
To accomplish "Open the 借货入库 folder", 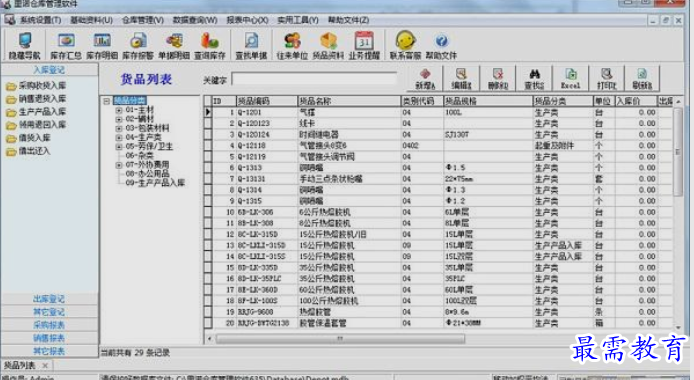I will point(29,138).
